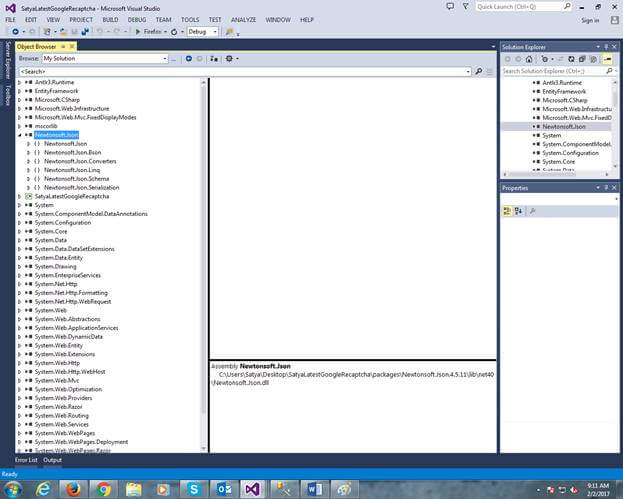Open the Firefox taskbar icon

pyautogui.click(x=73, y=489)
